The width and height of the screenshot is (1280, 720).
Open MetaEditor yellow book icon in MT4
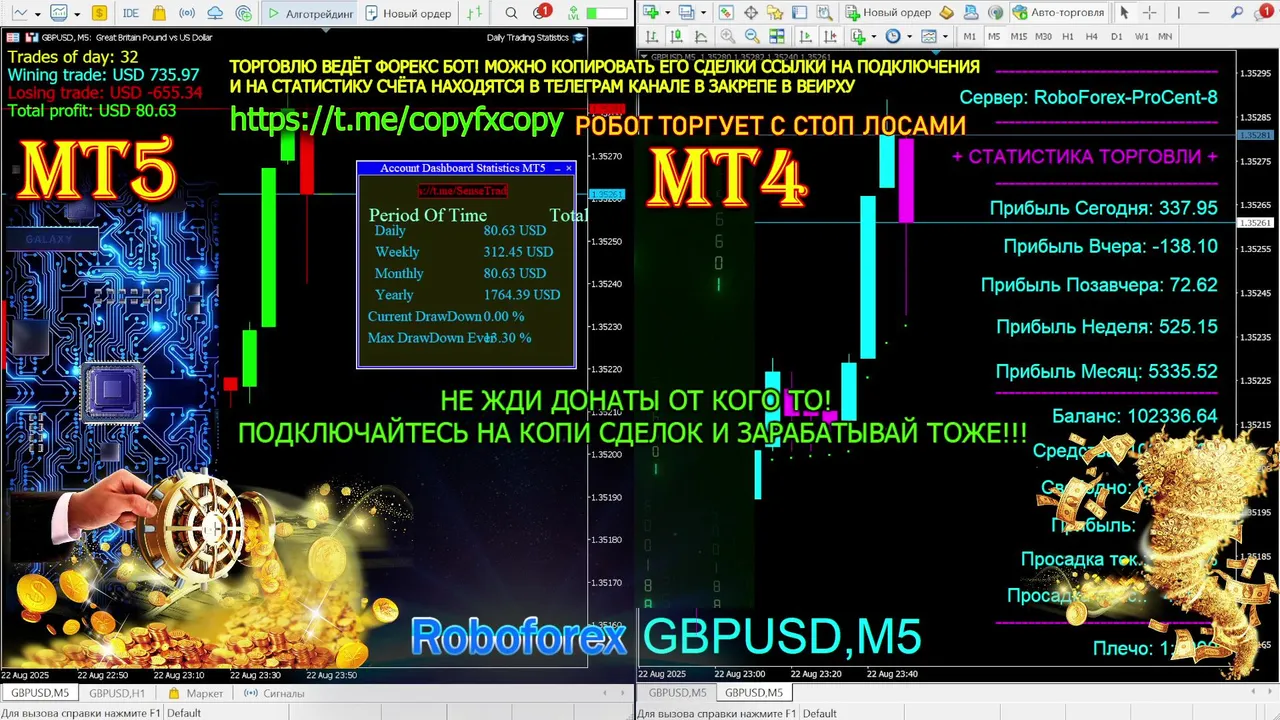pyautogui.click(x=946, y=13)
